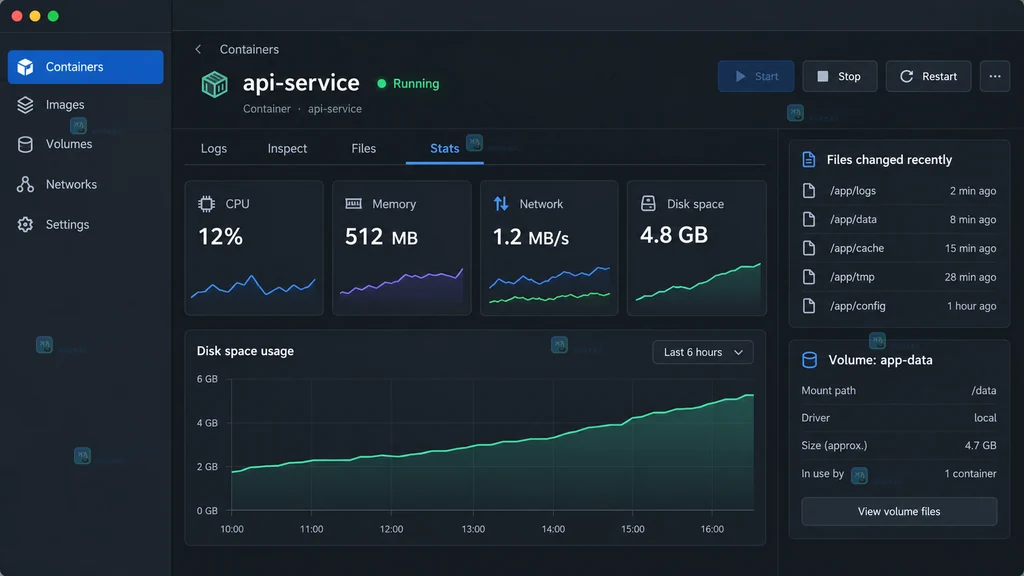This screenshot has height=576, width=1024.
Task: Go back using the breadcrumb arrow
Action: pos(198,49)
